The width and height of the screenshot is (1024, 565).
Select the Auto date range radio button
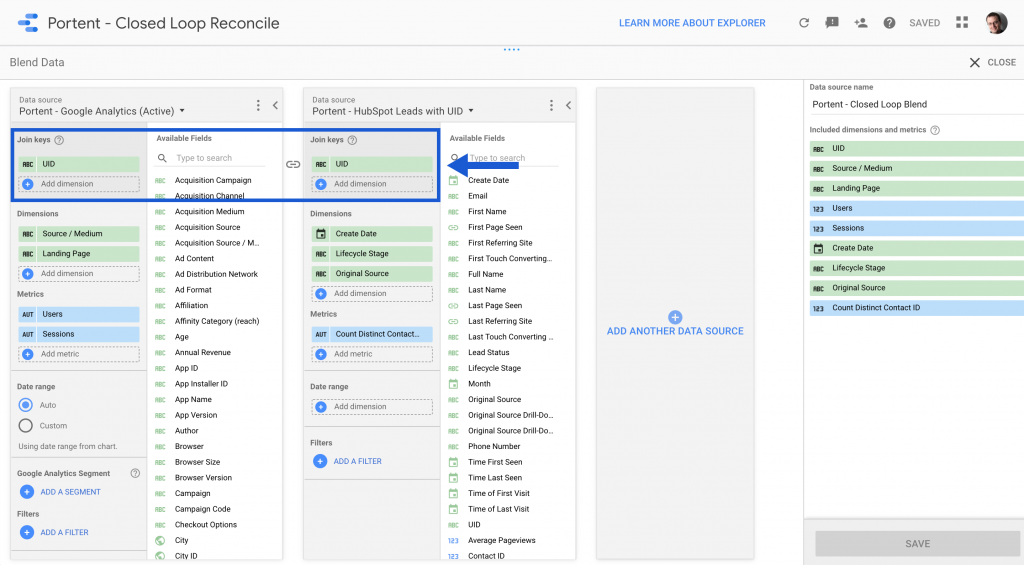pyautogui.click(x=25, y=405)
